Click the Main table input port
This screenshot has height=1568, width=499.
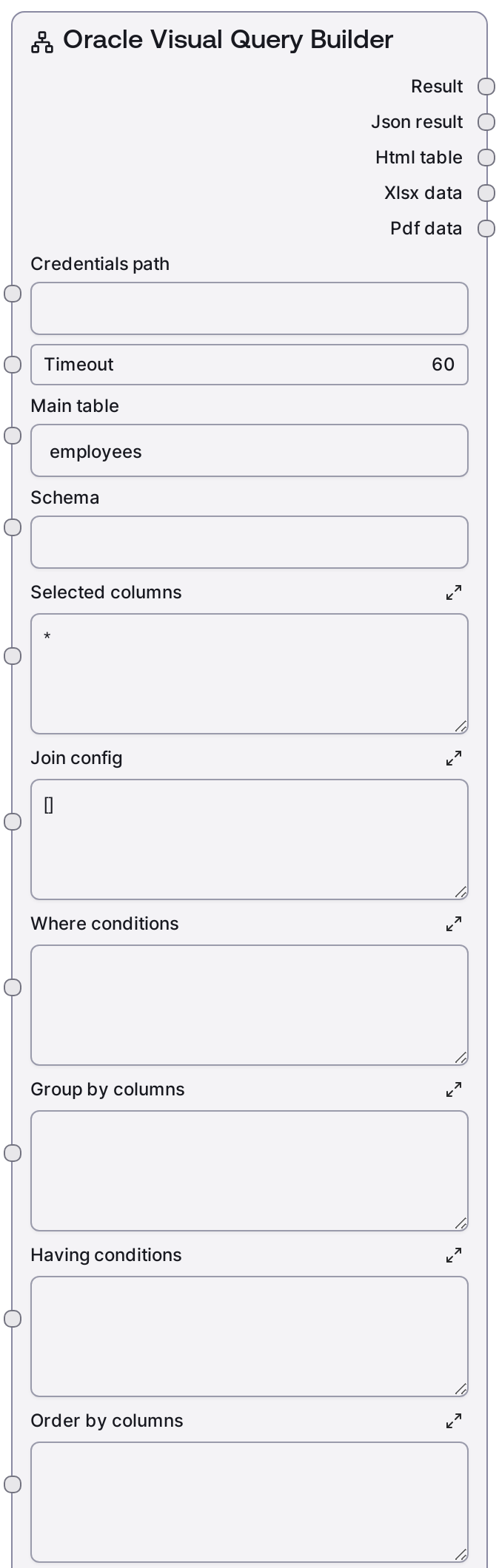13,436
